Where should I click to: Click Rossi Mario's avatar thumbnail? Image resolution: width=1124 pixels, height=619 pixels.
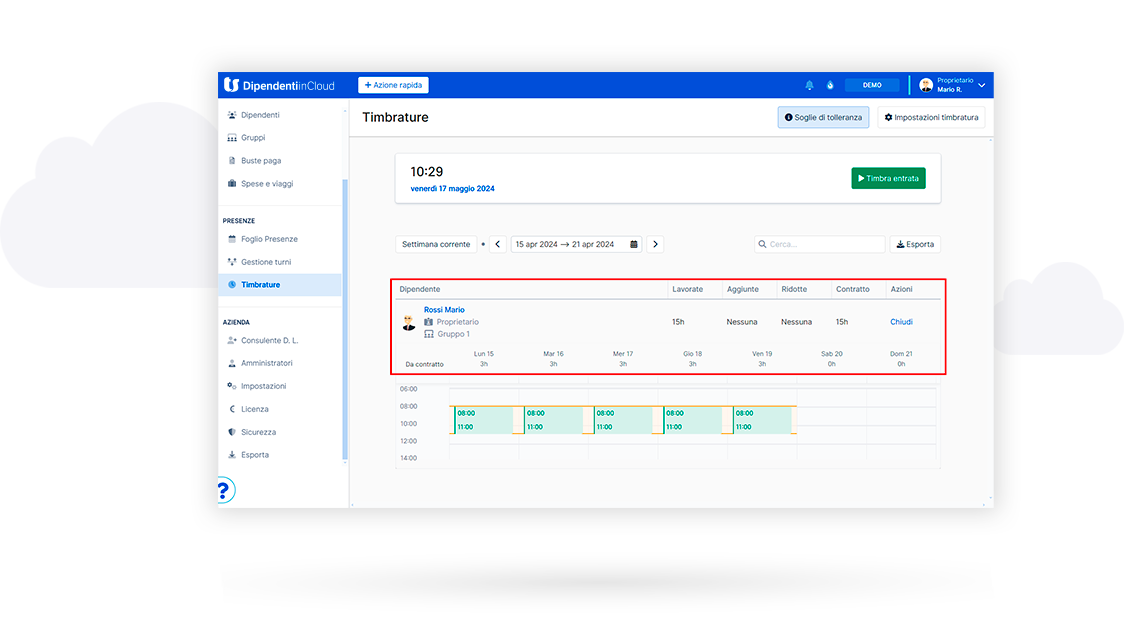pos(409,323)
